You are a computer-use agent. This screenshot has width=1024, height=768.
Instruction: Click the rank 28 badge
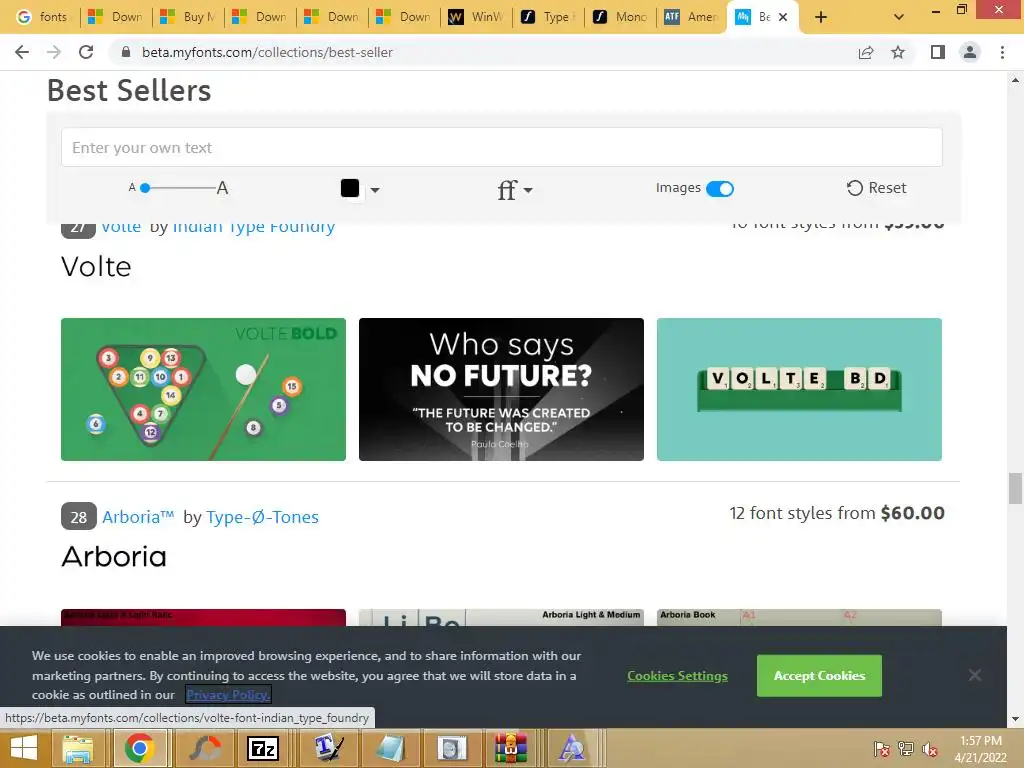click(x=78, y=517)
